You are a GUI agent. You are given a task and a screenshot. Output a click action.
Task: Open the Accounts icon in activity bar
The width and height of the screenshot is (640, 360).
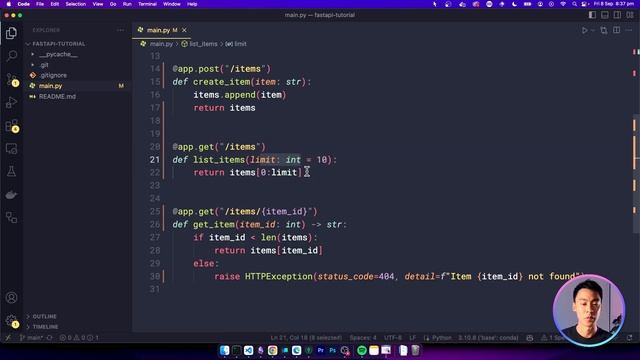pyautogui.click(x=11, y=298)
